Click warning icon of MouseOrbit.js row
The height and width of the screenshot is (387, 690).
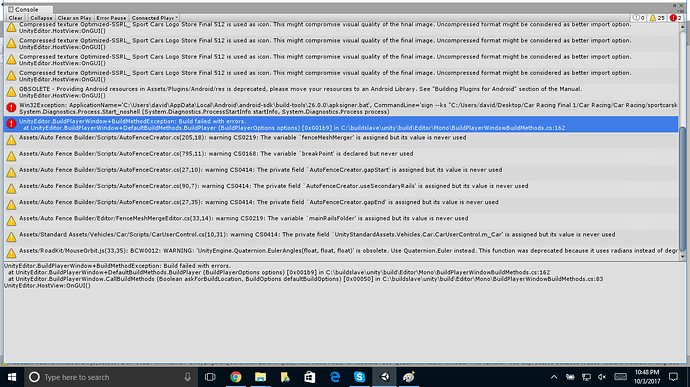[x=11, y=253]
